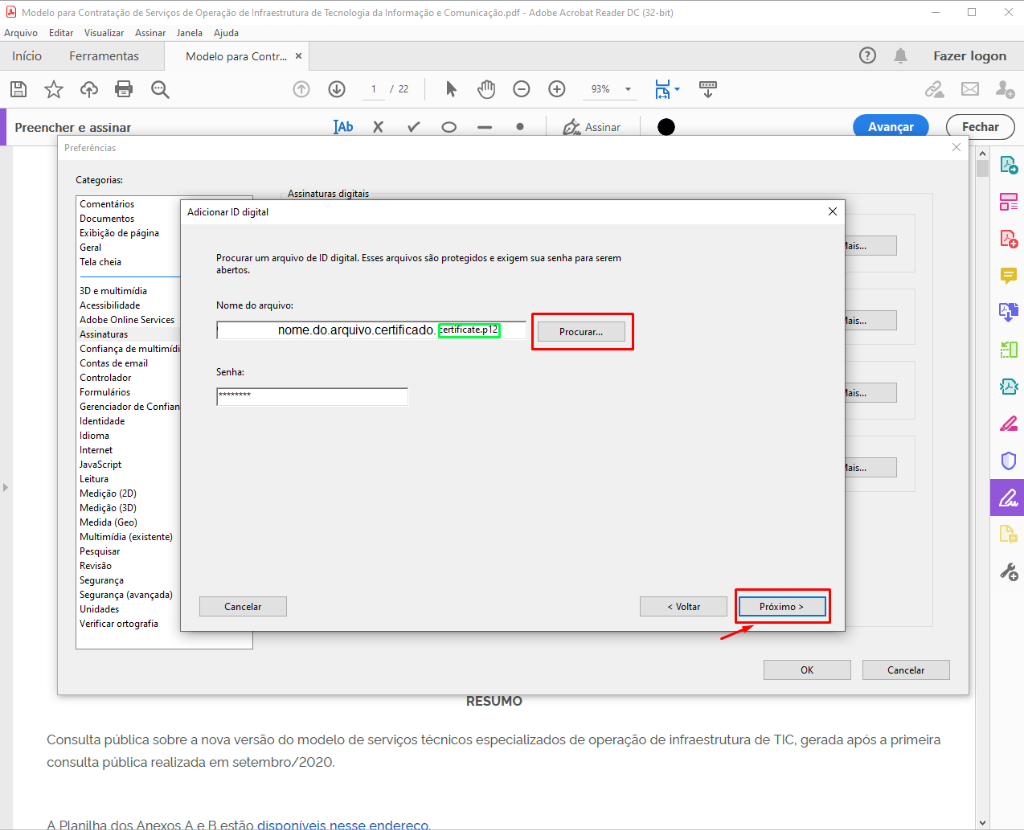Image resolution: width=1024 pixels, height=830 pixels.
Task: Select the Hand pan tool
Action: point(486,89)
